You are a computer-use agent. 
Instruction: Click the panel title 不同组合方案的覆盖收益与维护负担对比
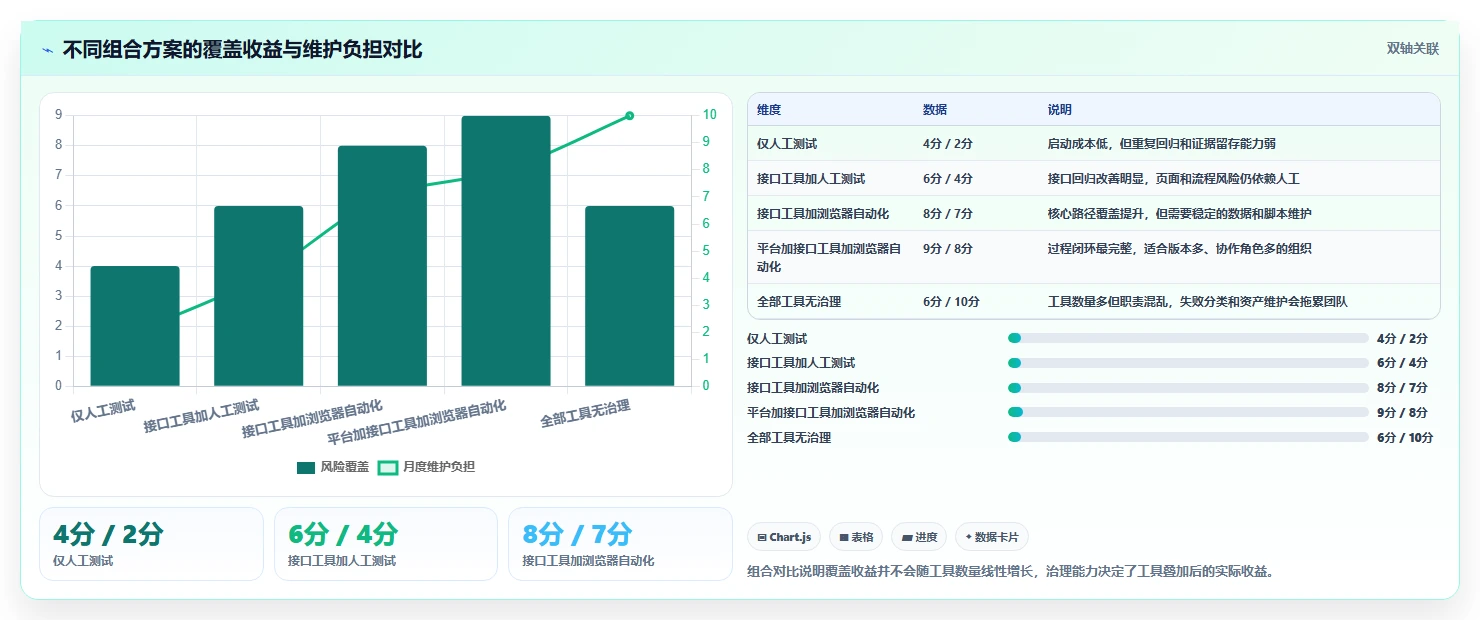click(243, 49)
